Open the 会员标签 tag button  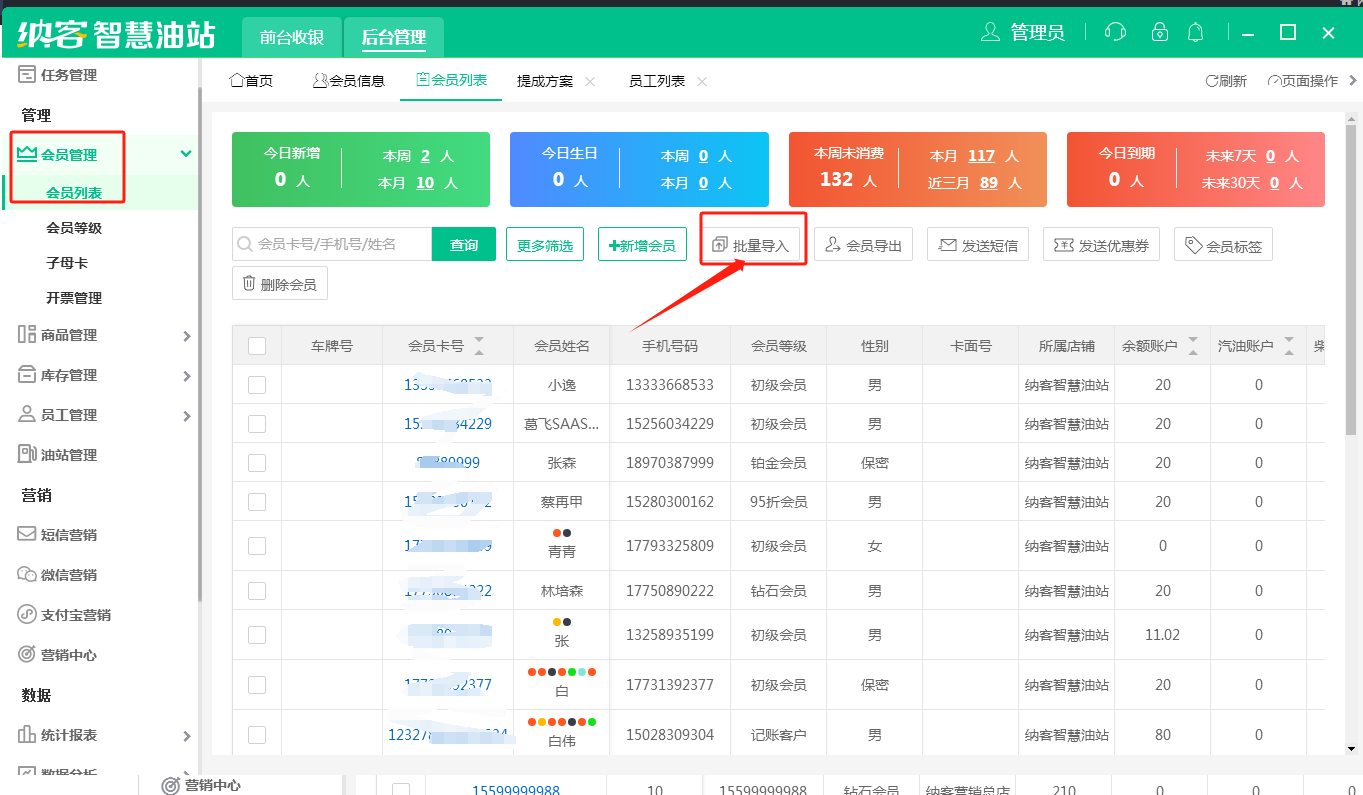tap(1223, 245)
